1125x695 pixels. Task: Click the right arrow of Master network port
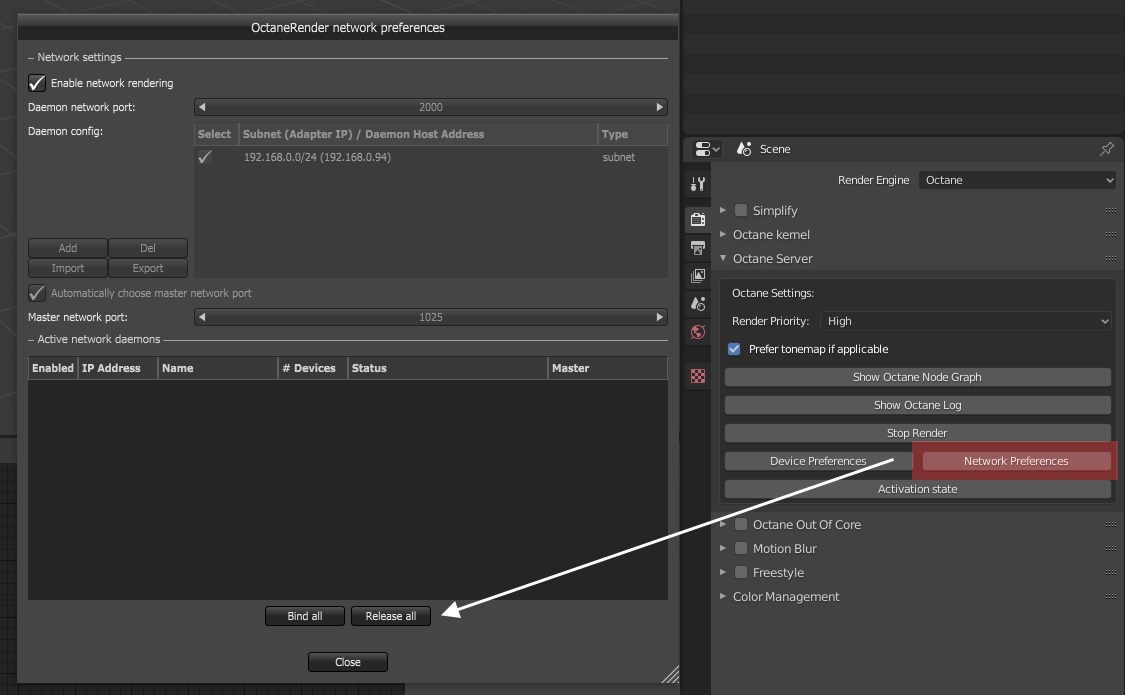[659, 317]
